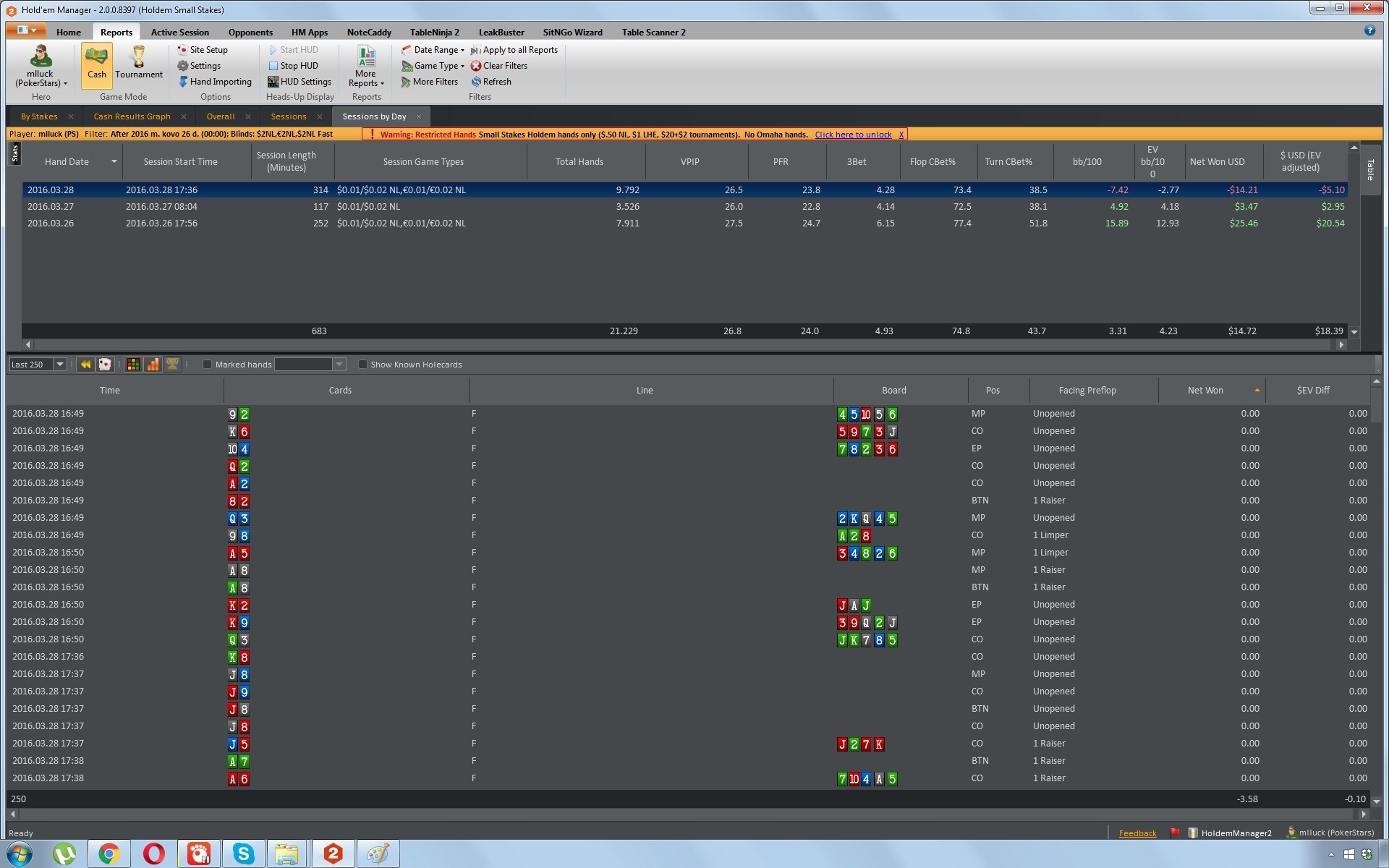Open Skype from the taskbar
1389x868 pixels.
click(x=243, y=854)
